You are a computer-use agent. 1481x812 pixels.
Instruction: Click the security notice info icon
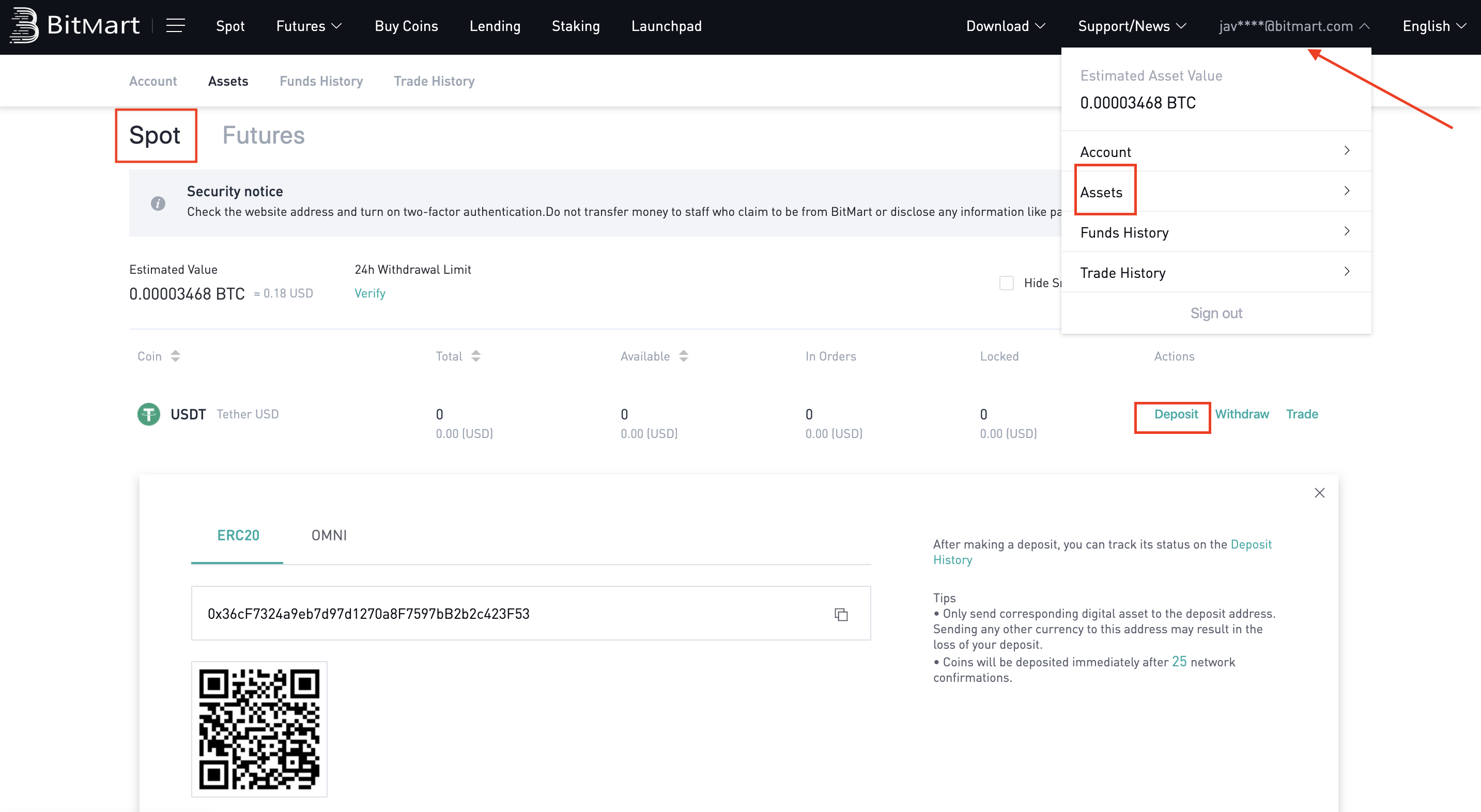(x=158, y=204)
